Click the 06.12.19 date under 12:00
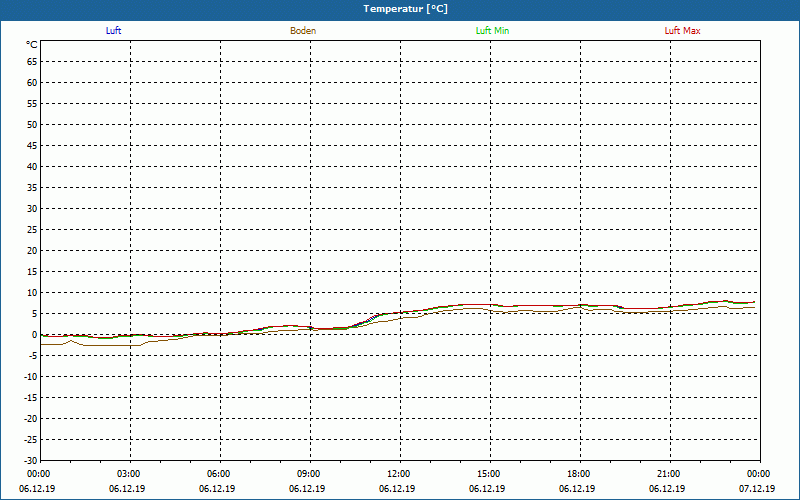The width and height of the screenshot is (800, 500). pos(397,489)
